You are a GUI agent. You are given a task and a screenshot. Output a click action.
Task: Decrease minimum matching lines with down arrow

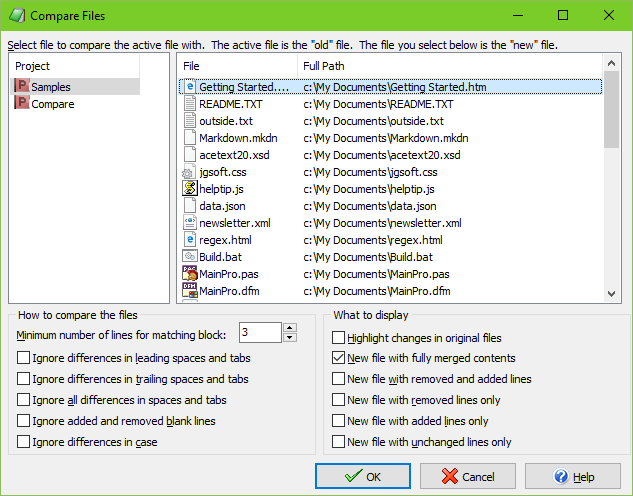click(x=290, y=337)
